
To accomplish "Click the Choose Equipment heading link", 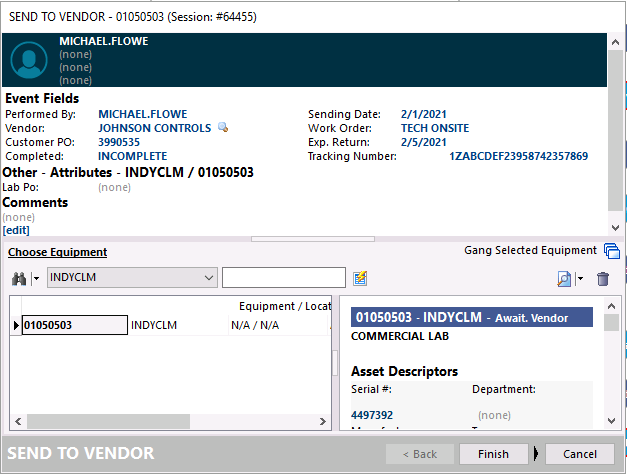I will (x=57, y=252).
